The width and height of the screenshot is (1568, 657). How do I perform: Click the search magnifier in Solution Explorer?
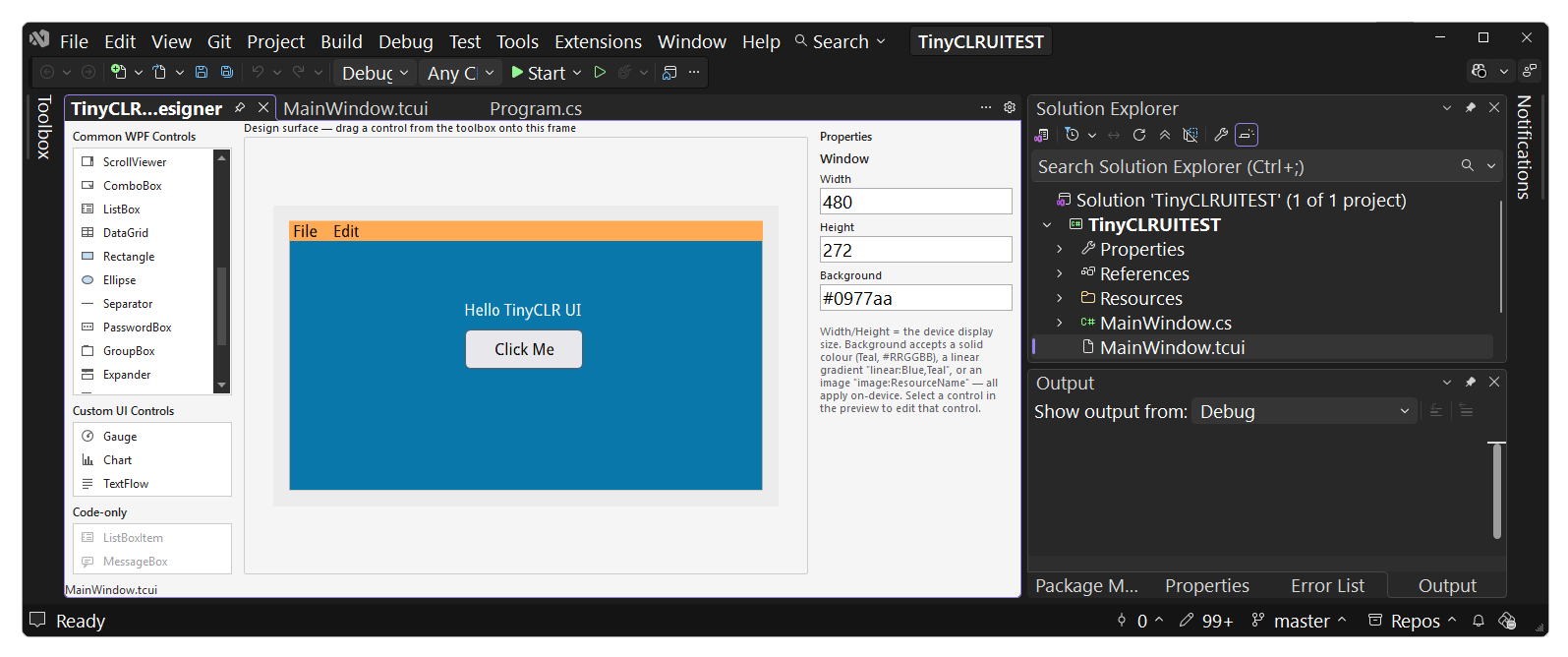pyautogui.click(x=1468, y=166)
